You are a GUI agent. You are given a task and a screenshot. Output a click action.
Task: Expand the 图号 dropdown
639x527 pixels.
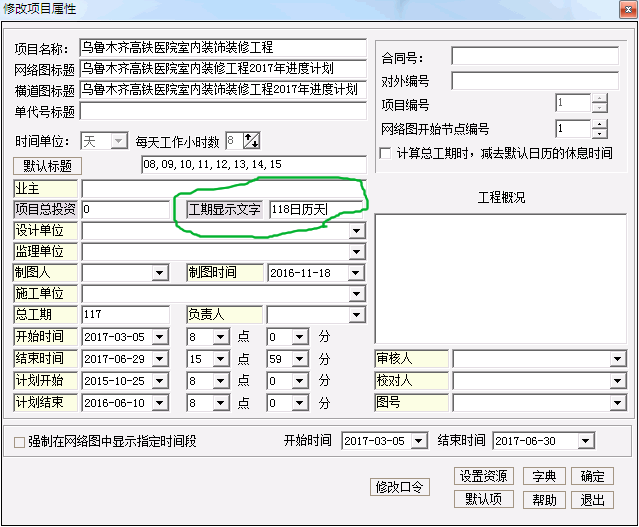(617, 403)
